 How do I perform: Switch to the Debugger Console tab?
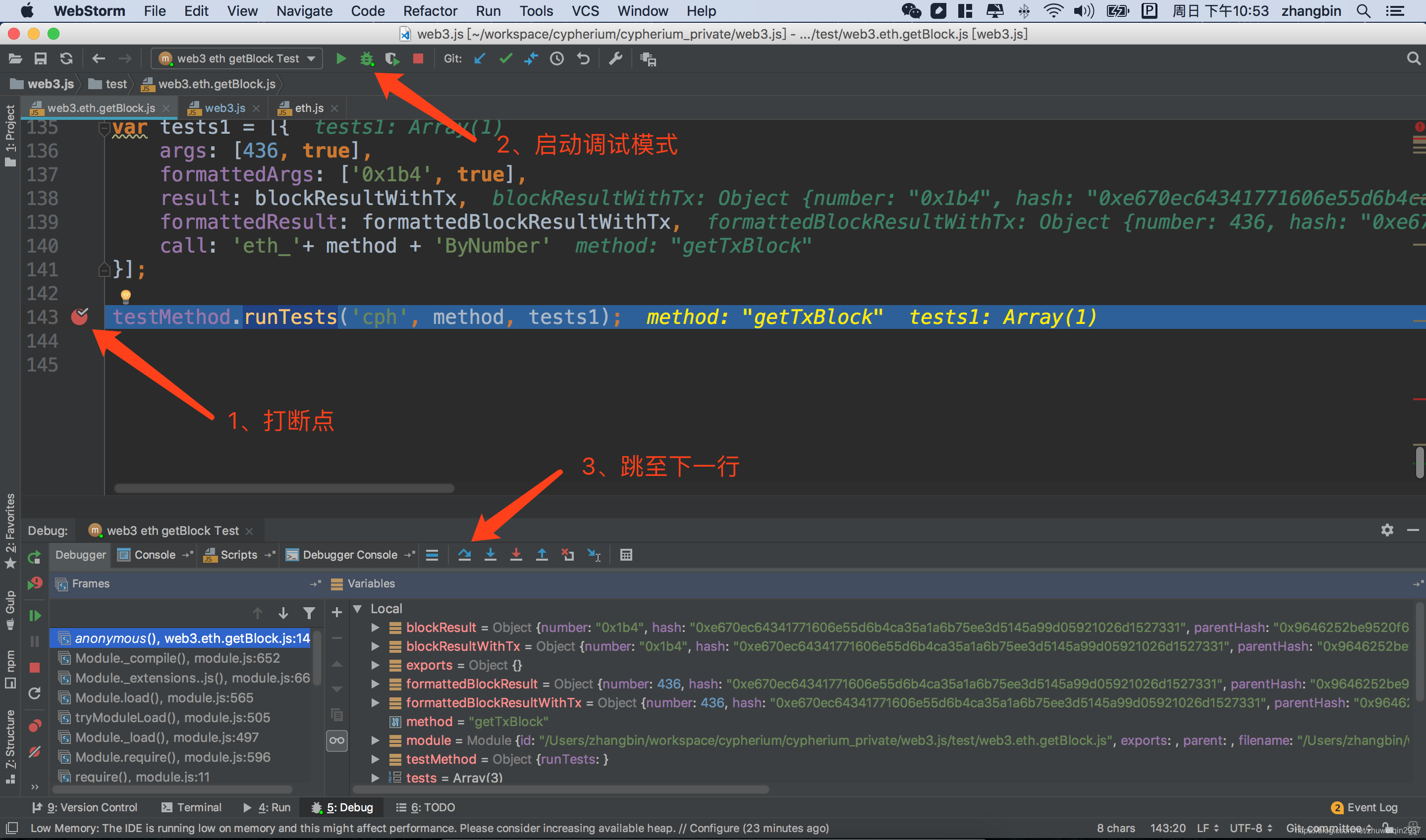click(x=349, y=555)
